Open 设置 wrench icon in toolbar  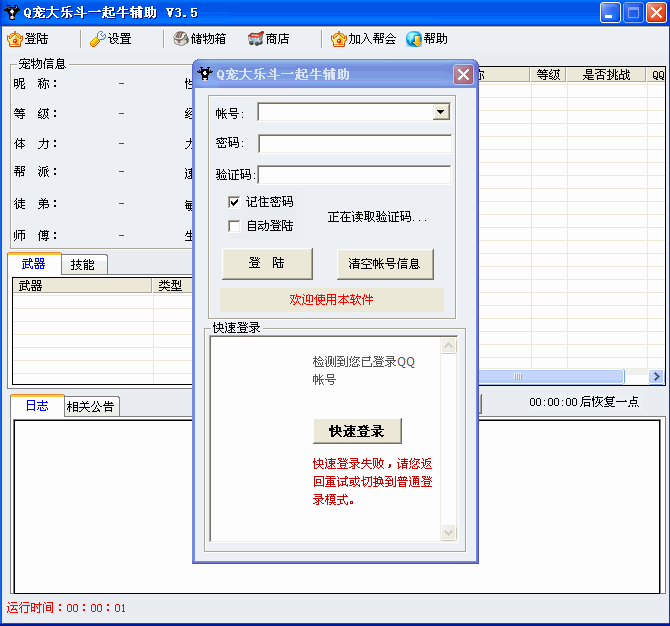click(x=97, y=39)
